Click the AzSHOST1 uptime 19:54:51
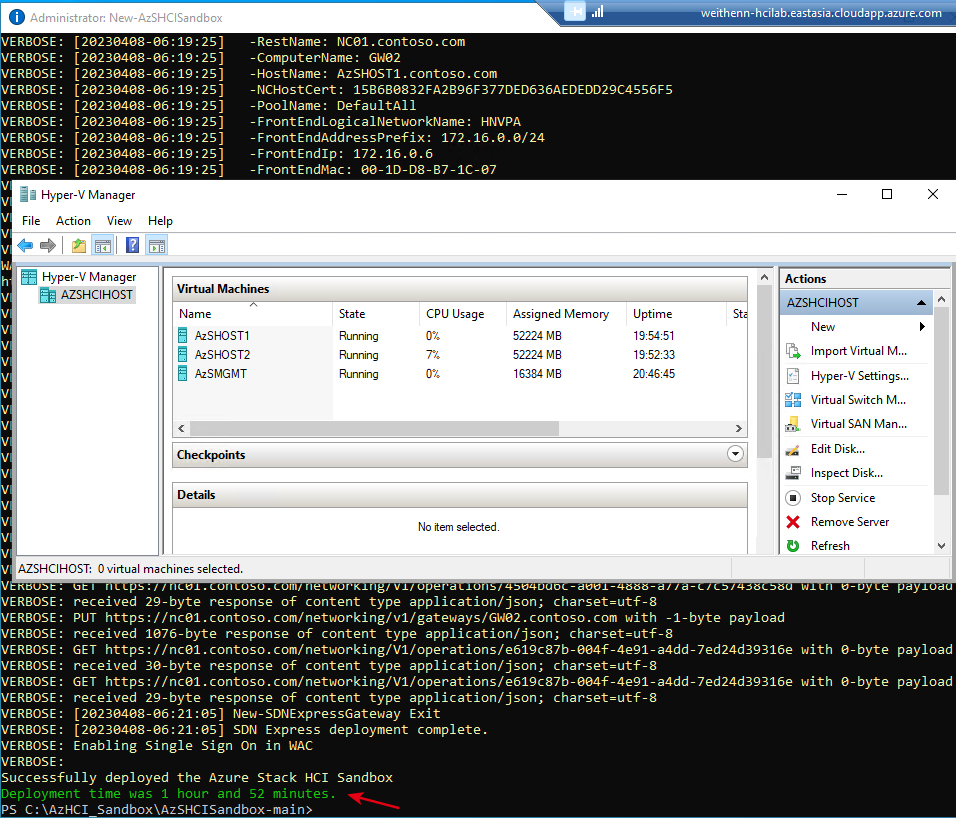The image size is (956, 818). coord(654,335)
